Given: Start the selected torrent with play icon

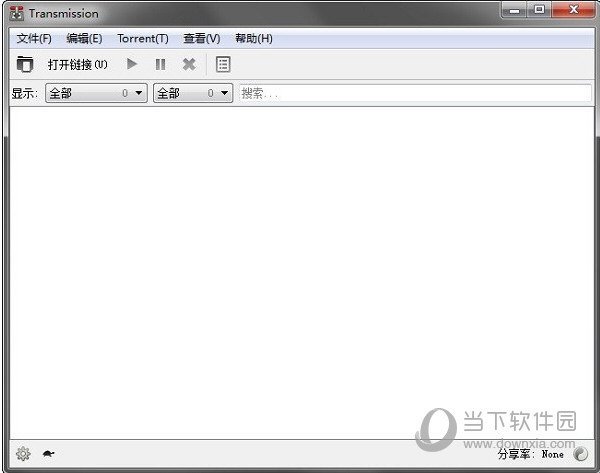Looking at the screenshot, I should (x=132, y=64).
